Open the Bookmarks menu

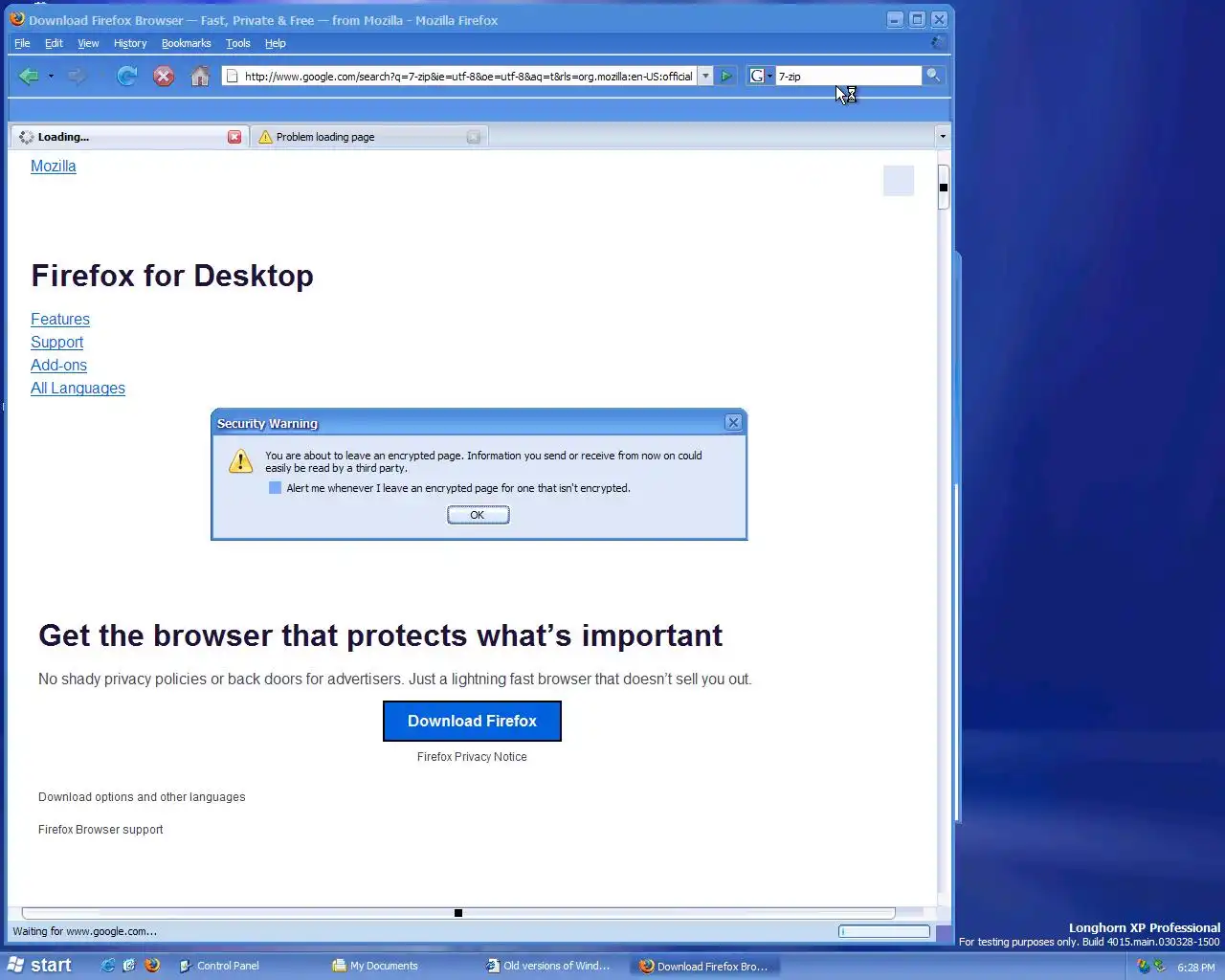pyautogui.click(x=186, y=43)
